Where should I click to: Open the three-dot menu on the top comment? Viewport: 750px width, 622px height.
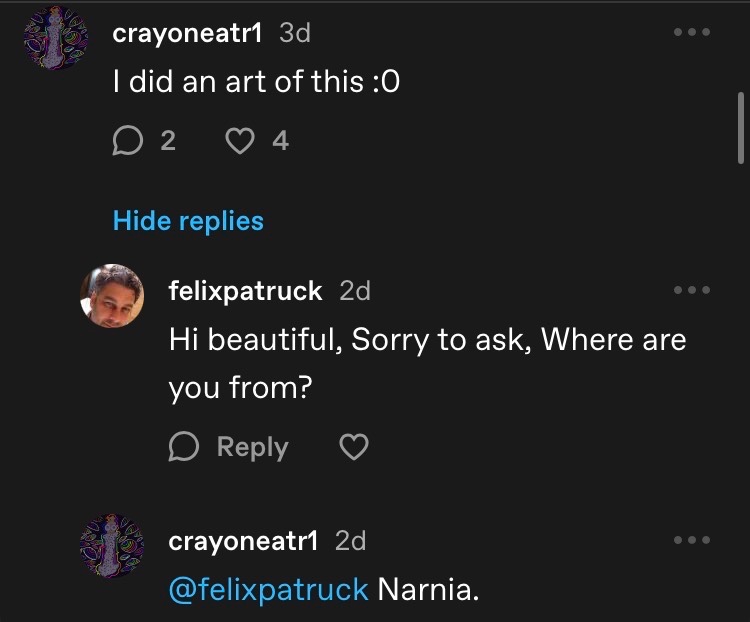click(x=691, y=33)
